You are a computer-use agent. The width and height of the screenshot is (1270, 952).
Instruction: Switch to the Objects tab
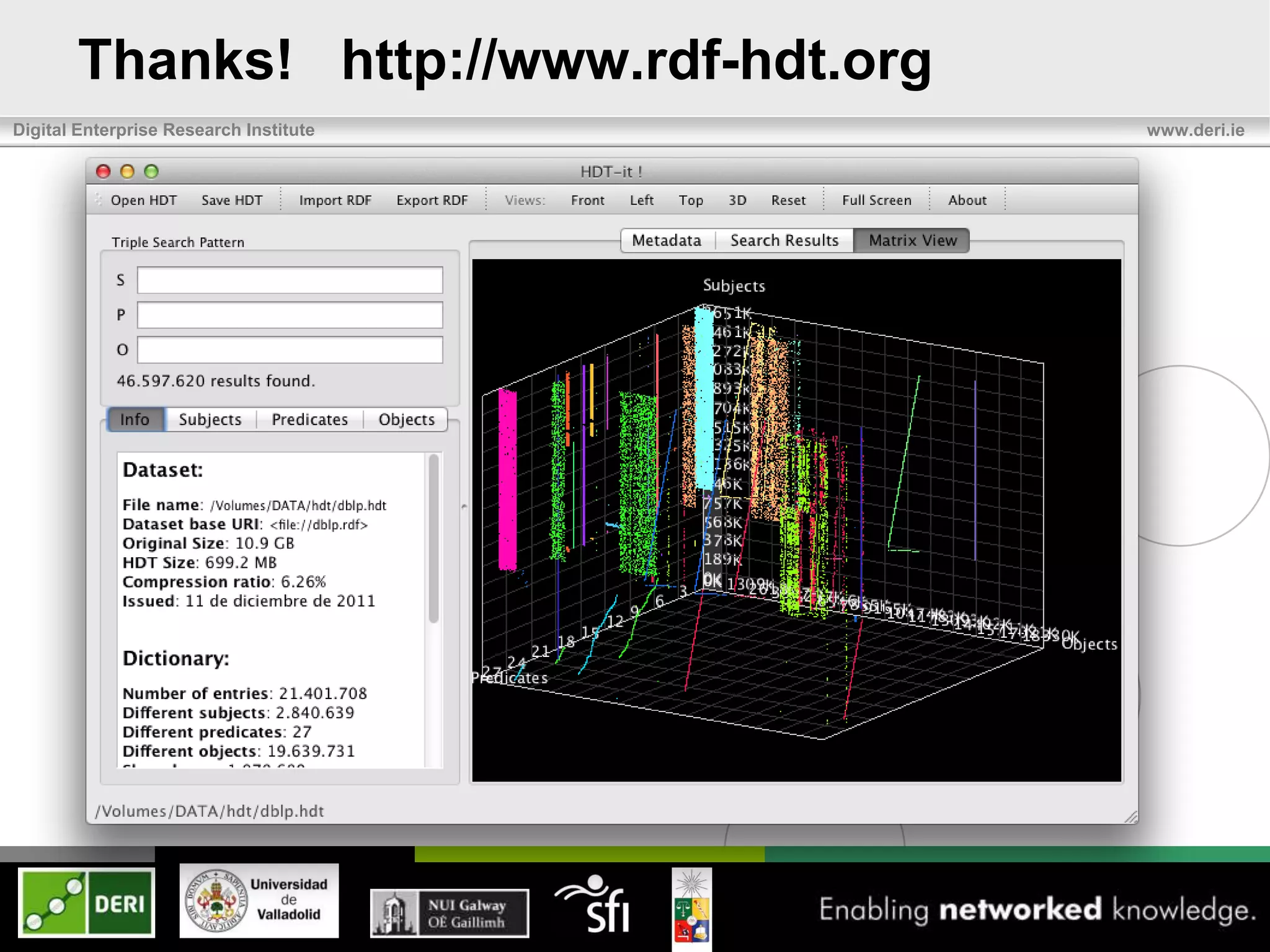tap(406, 420)
